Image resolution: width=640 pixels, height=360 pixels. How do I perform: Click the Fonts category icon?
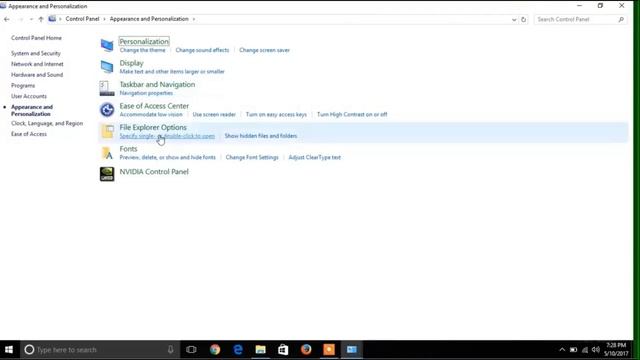pos(107,153)
